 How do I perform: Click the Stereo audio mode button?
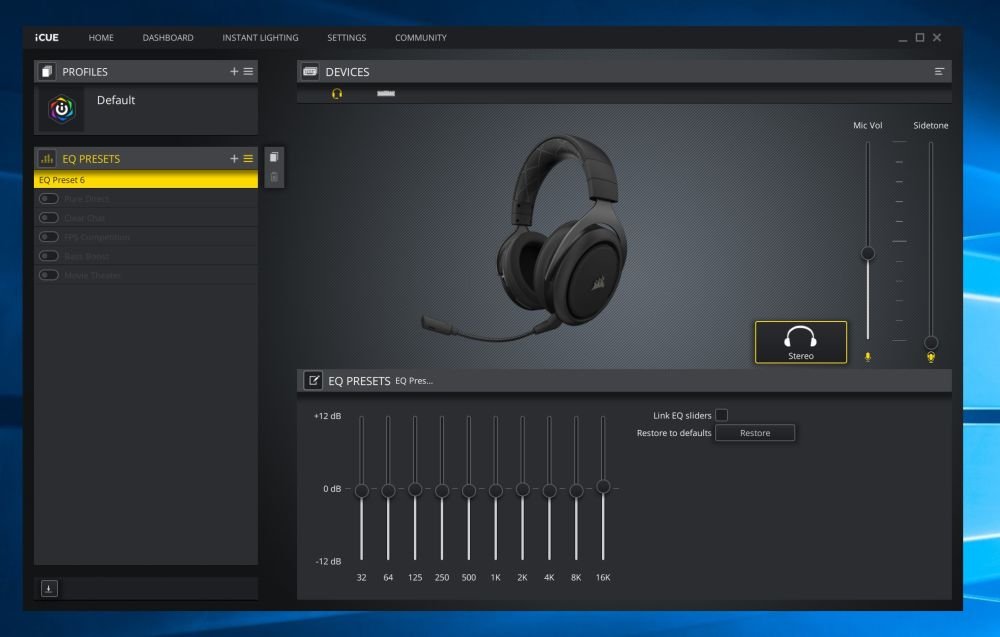point(800,342)
